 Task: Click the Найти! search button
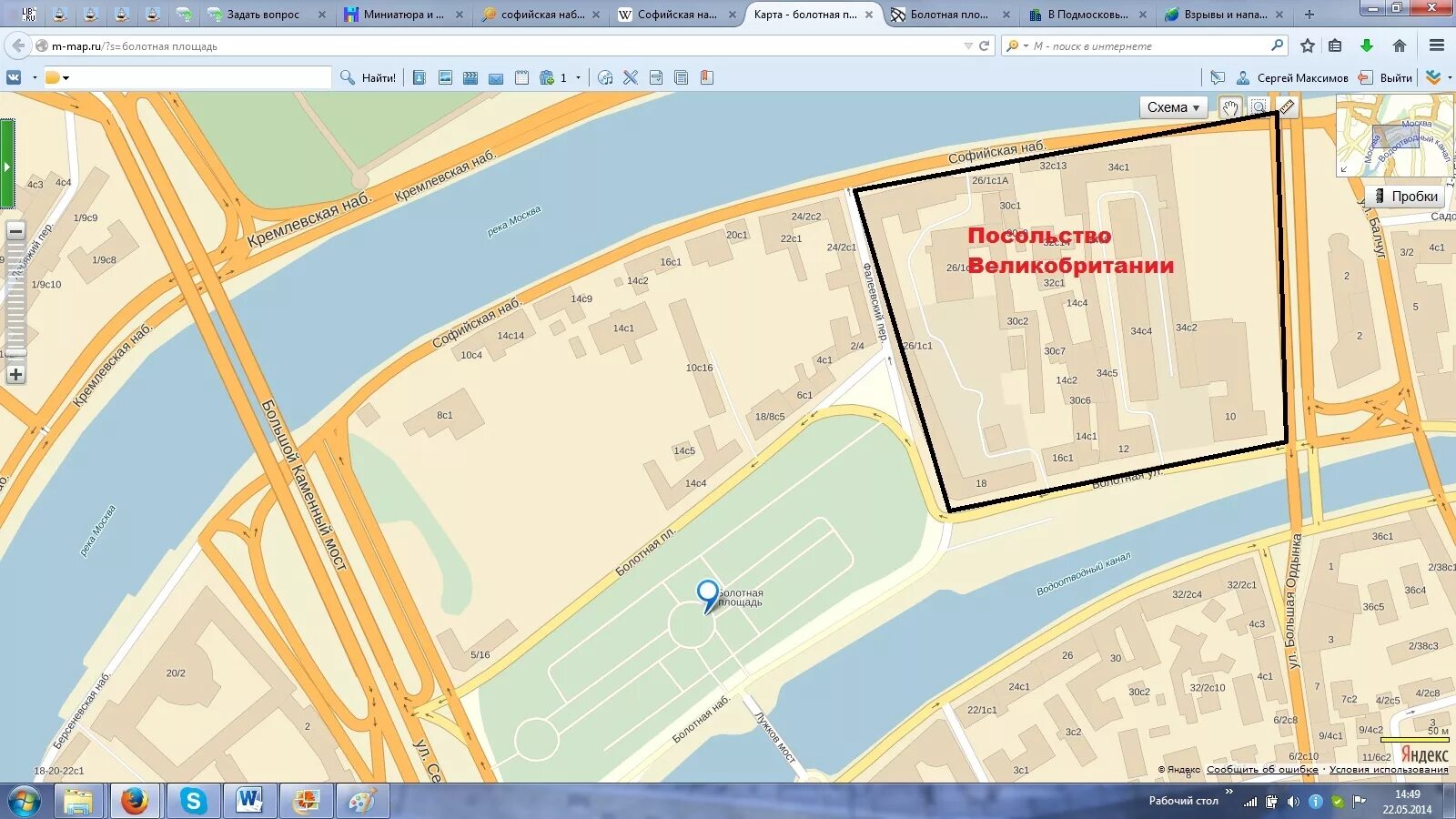(369, 77)
